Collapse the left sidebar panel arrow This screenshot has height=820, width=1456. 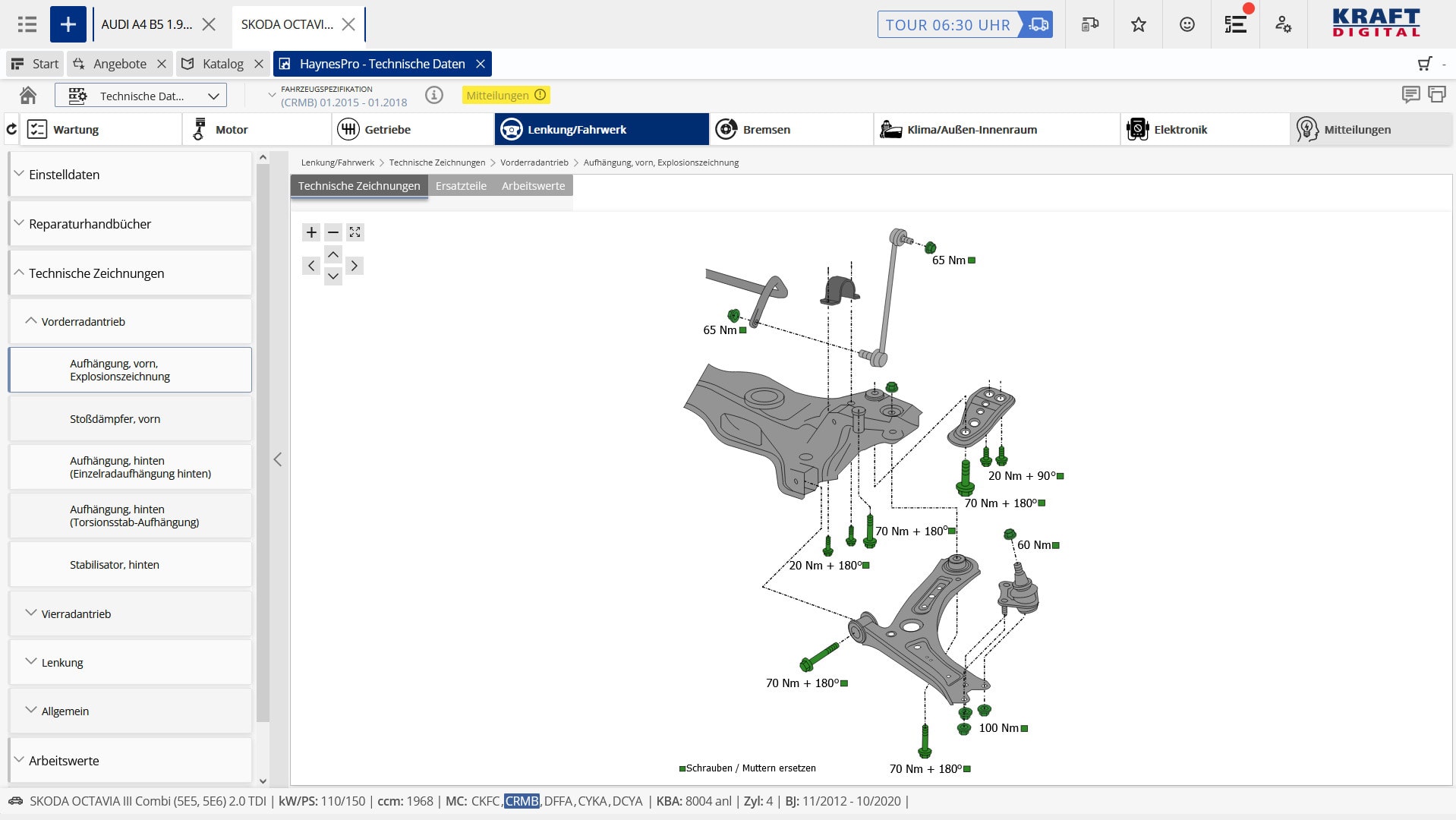[278, 459]
